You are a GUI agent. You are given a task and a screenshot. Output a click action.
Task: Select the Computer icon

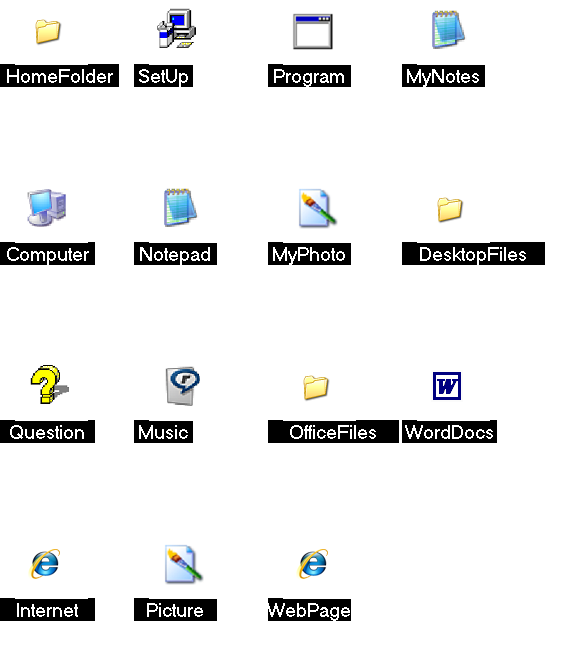point(47,208)
